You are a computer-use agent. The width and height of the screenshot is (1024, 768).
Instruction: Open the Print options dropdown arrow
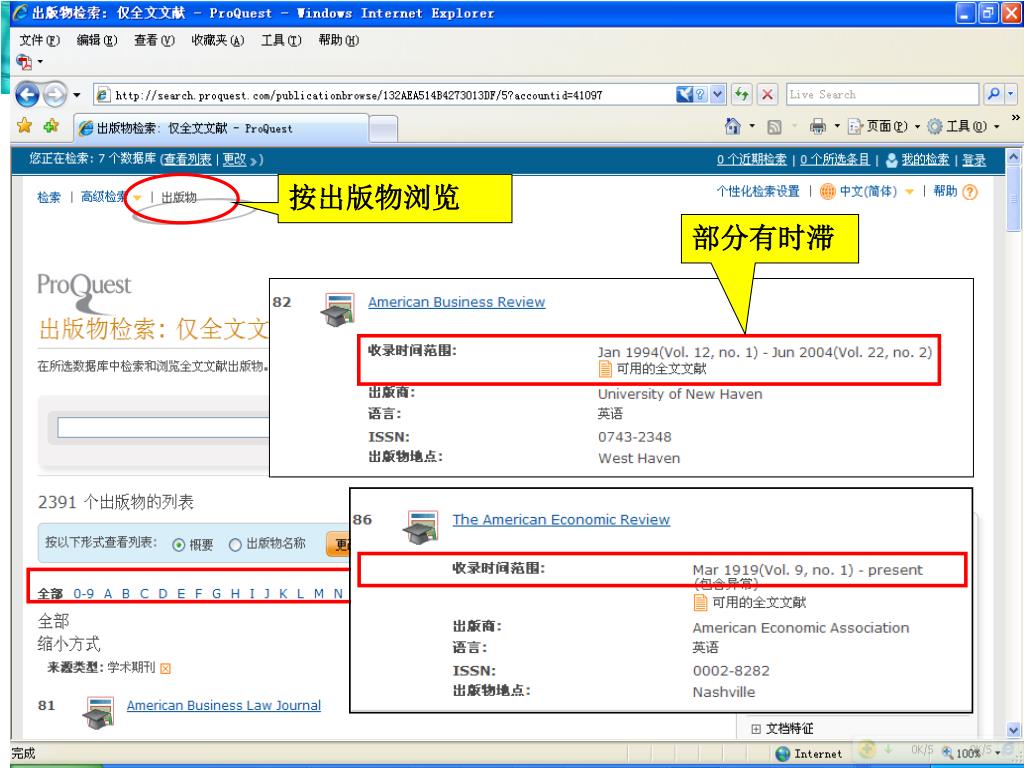point(837,126)
